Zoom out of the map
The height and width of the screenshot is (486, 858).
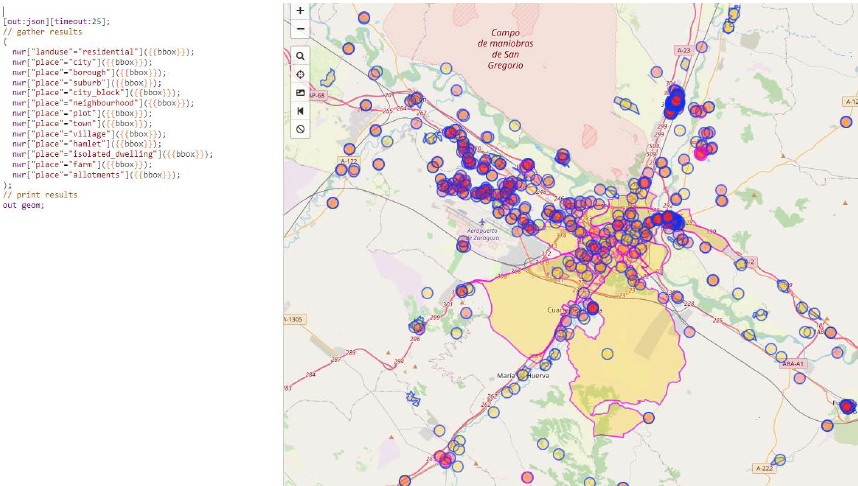click(x=300, y=29)
